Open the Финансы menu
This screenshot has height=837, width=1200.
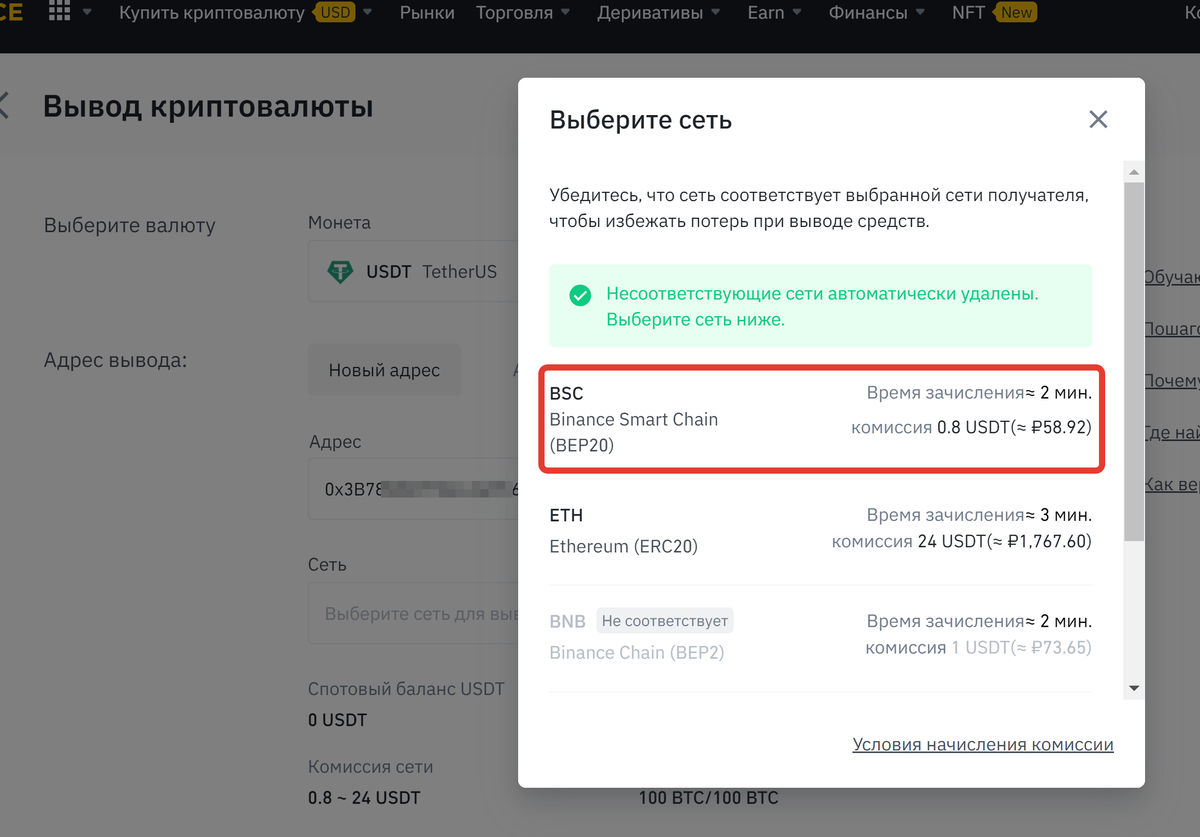pyautogui.click(x=876, y=13)
